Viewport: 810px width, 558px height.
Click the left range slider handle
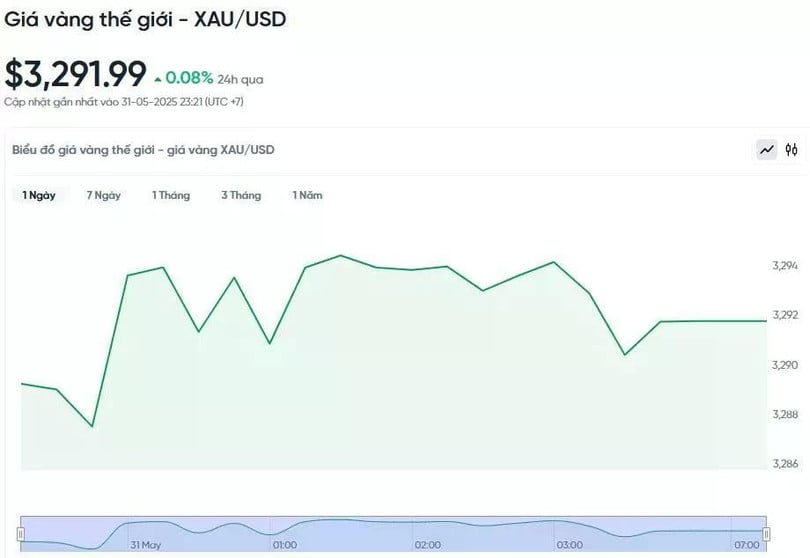21,533
